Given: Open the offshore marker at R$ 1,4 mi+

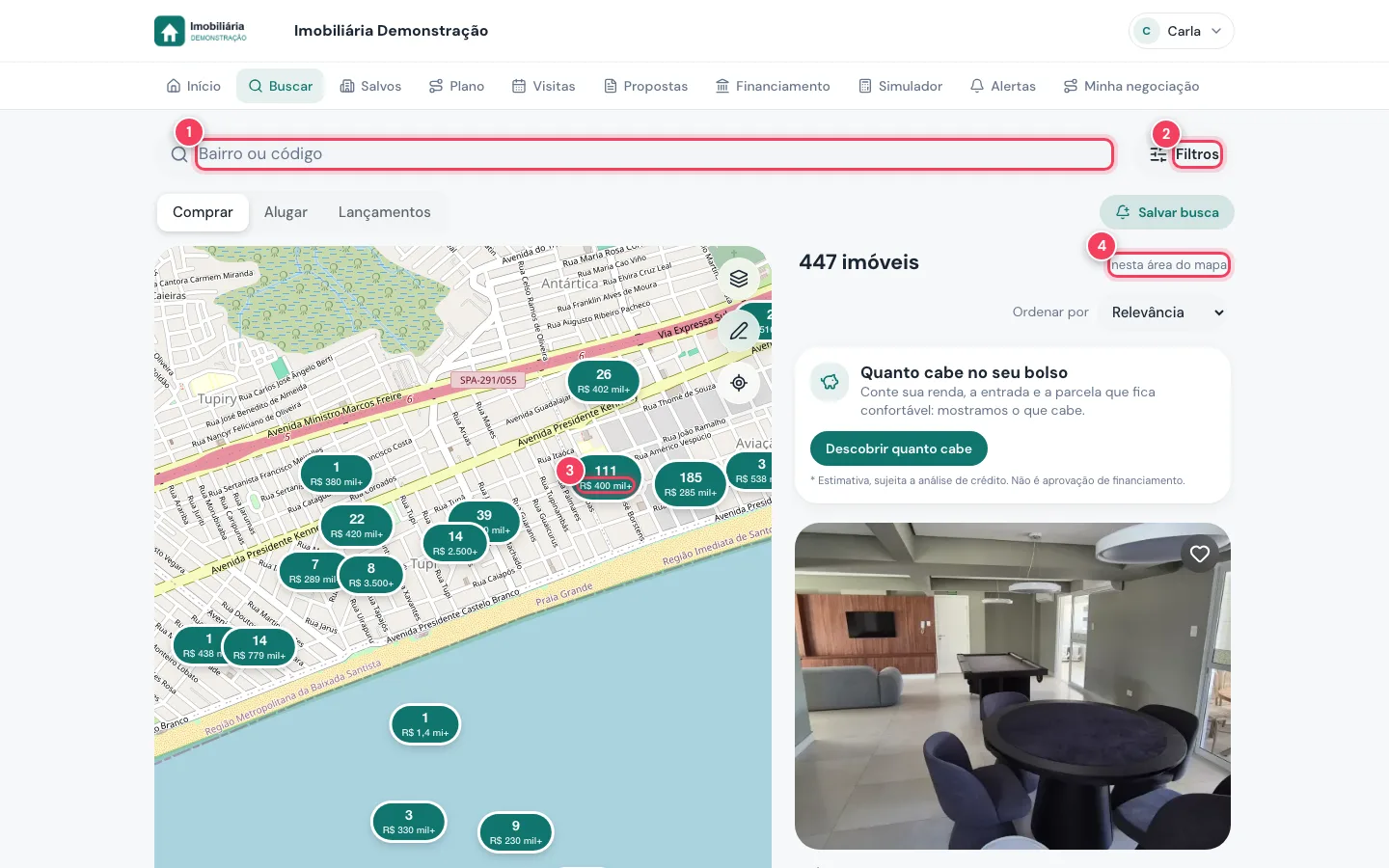Looking at the screenshot, I should tap(425, 724).
